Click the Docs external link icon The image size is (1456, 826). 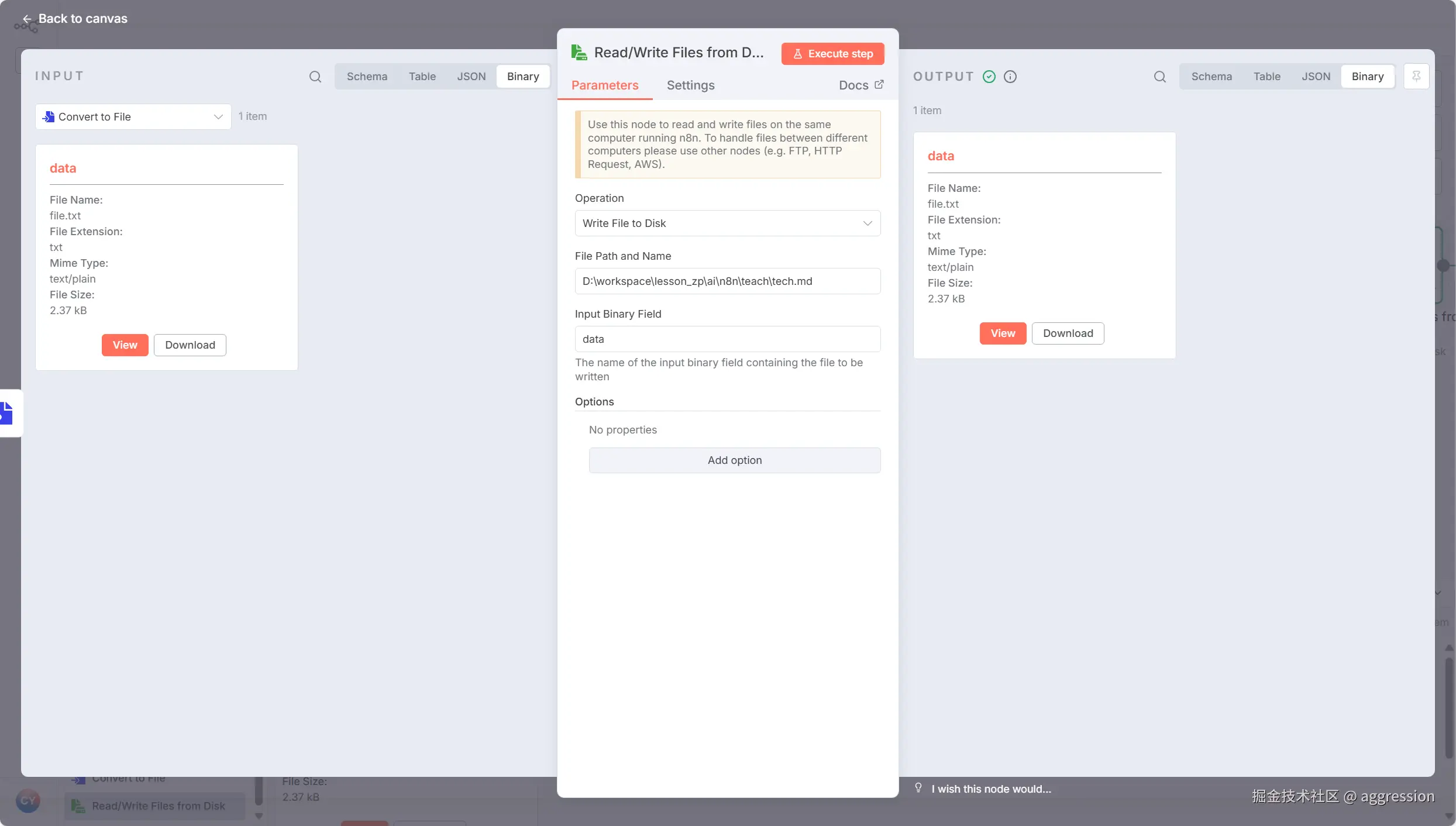click(879, 85)
